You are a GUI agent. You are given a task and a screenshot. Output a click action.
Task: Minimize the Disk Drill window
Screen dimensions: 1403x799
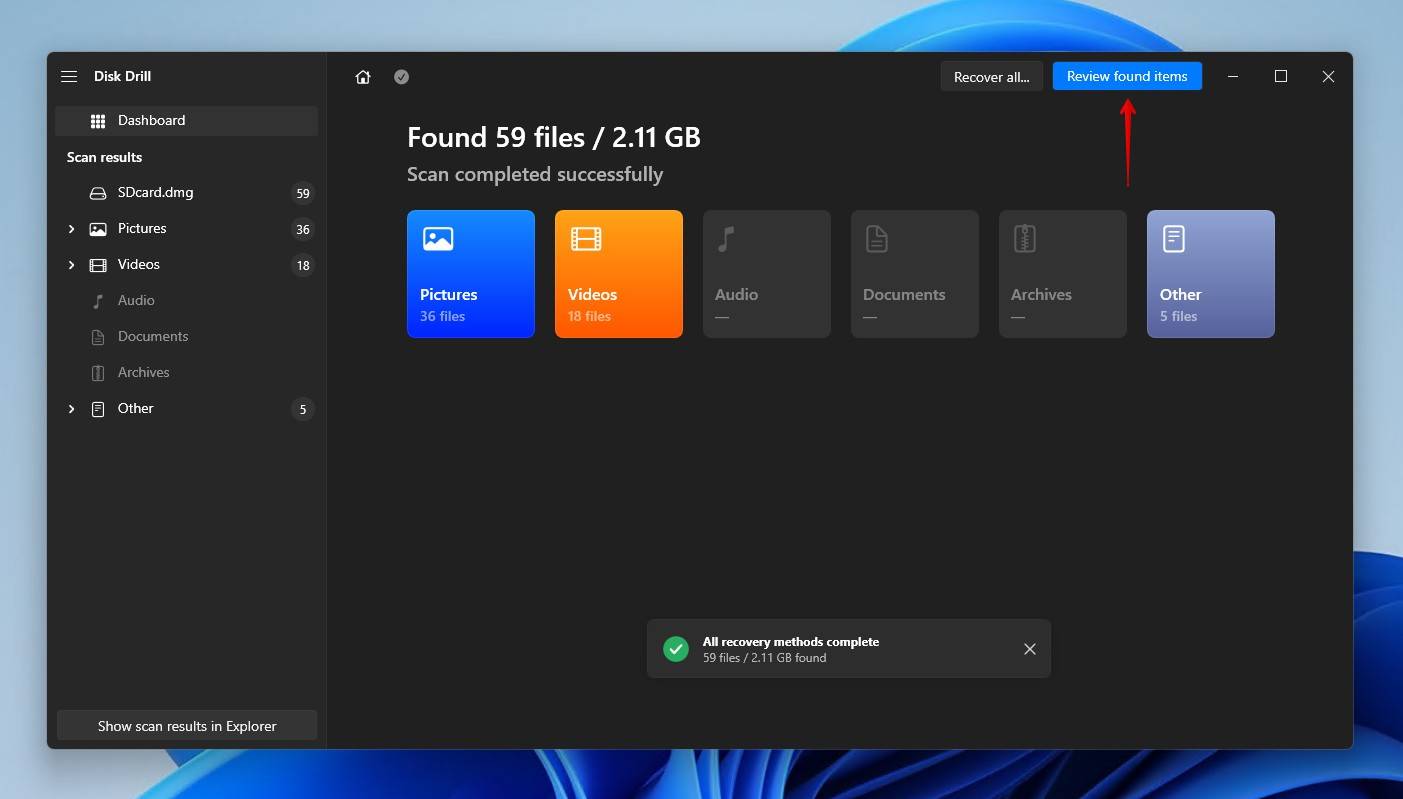1233,77
